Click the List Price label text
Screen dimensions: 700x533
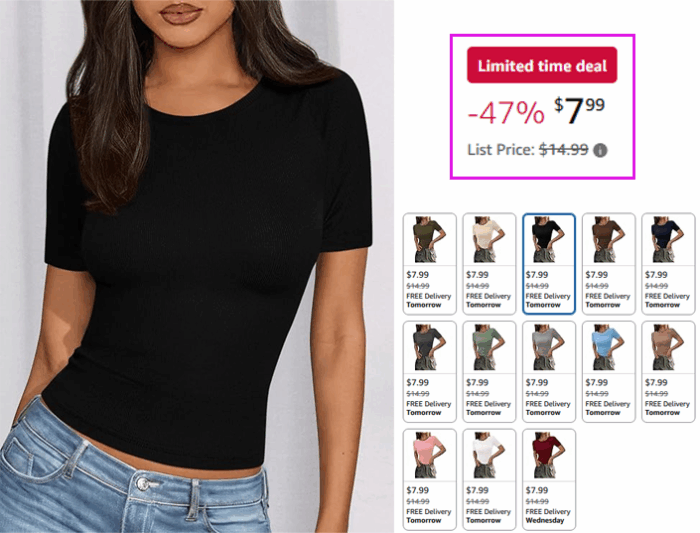click(501, 150)
